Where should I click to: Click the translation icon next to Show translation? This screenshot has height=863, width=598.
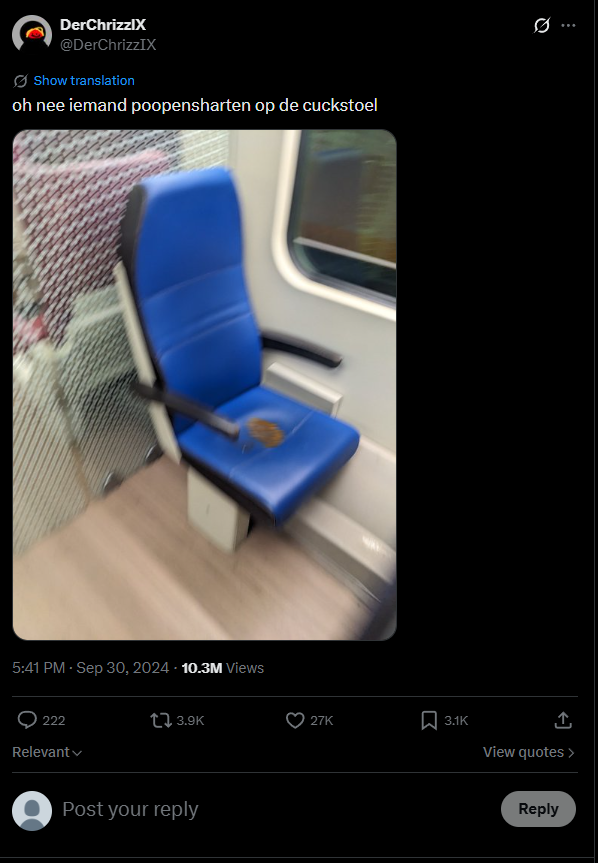pos(20,81)
